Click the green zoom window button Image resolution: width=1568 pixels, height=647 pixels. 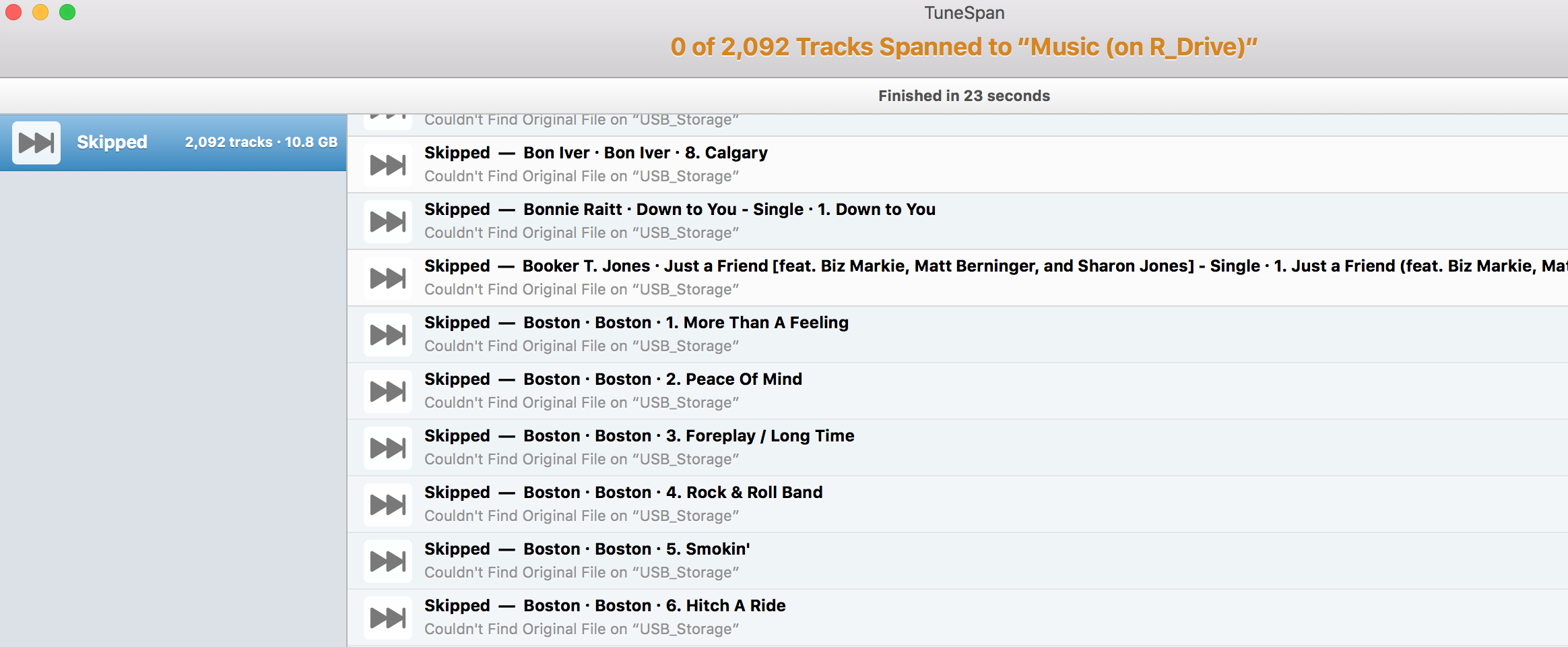[x=67, y=12]
